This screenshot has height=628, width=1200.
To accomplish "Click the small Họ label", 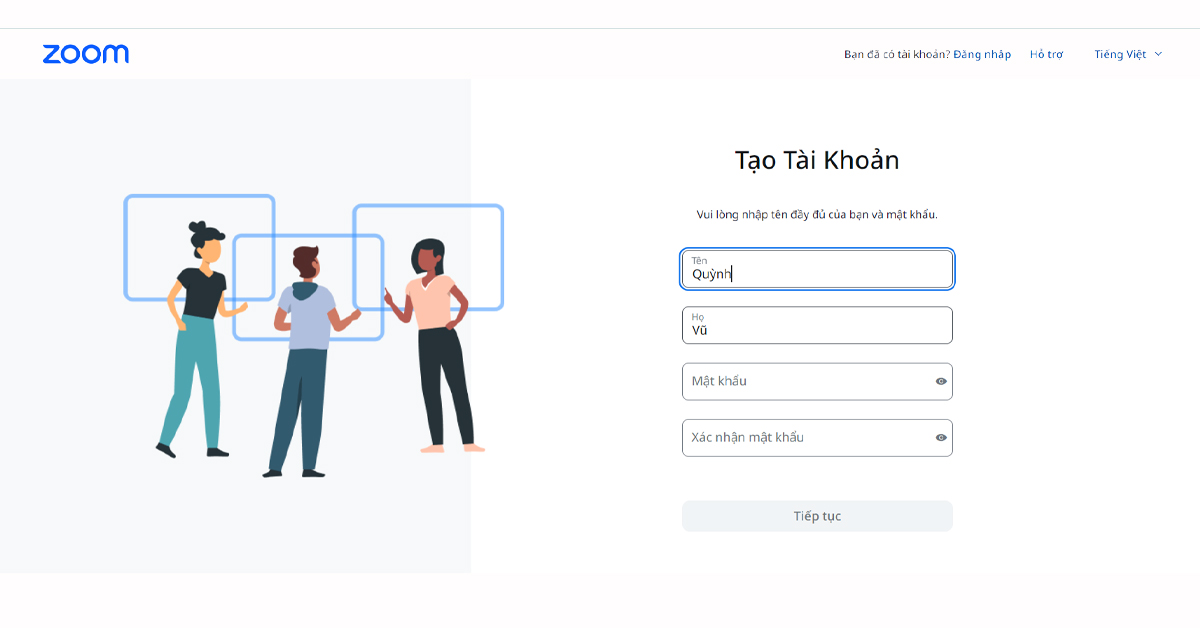I will tap(698, 317).
